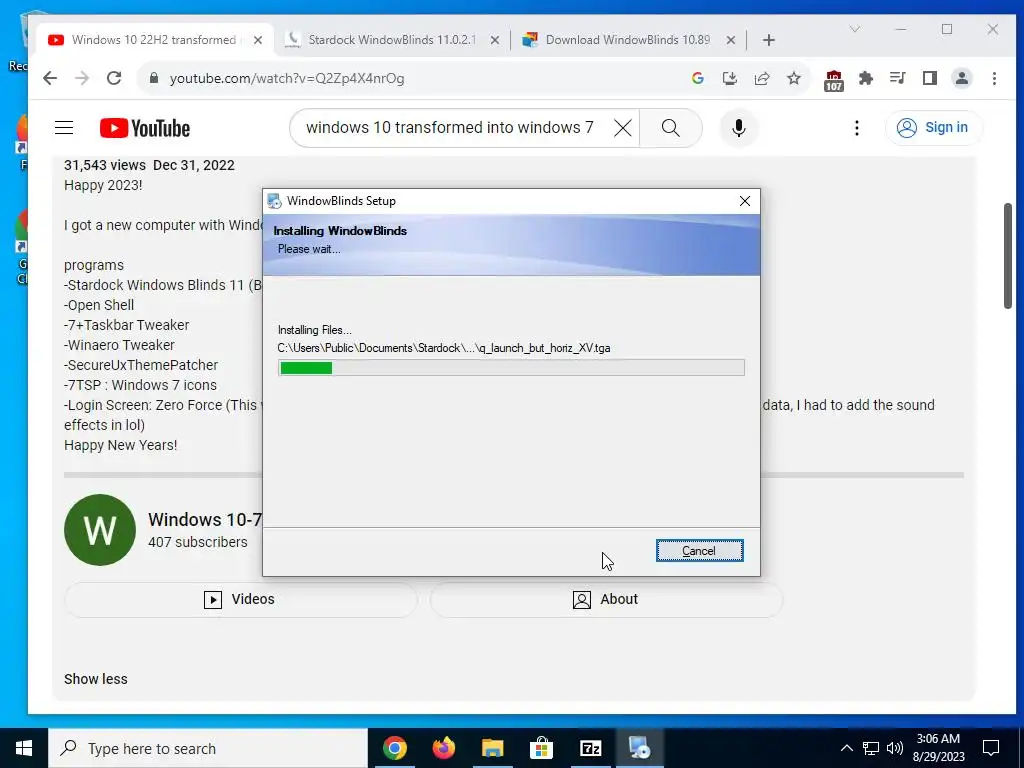Viewport: 1024px width, 768px height.
Task: Share this page from address bar
Action: click(761, 78)
